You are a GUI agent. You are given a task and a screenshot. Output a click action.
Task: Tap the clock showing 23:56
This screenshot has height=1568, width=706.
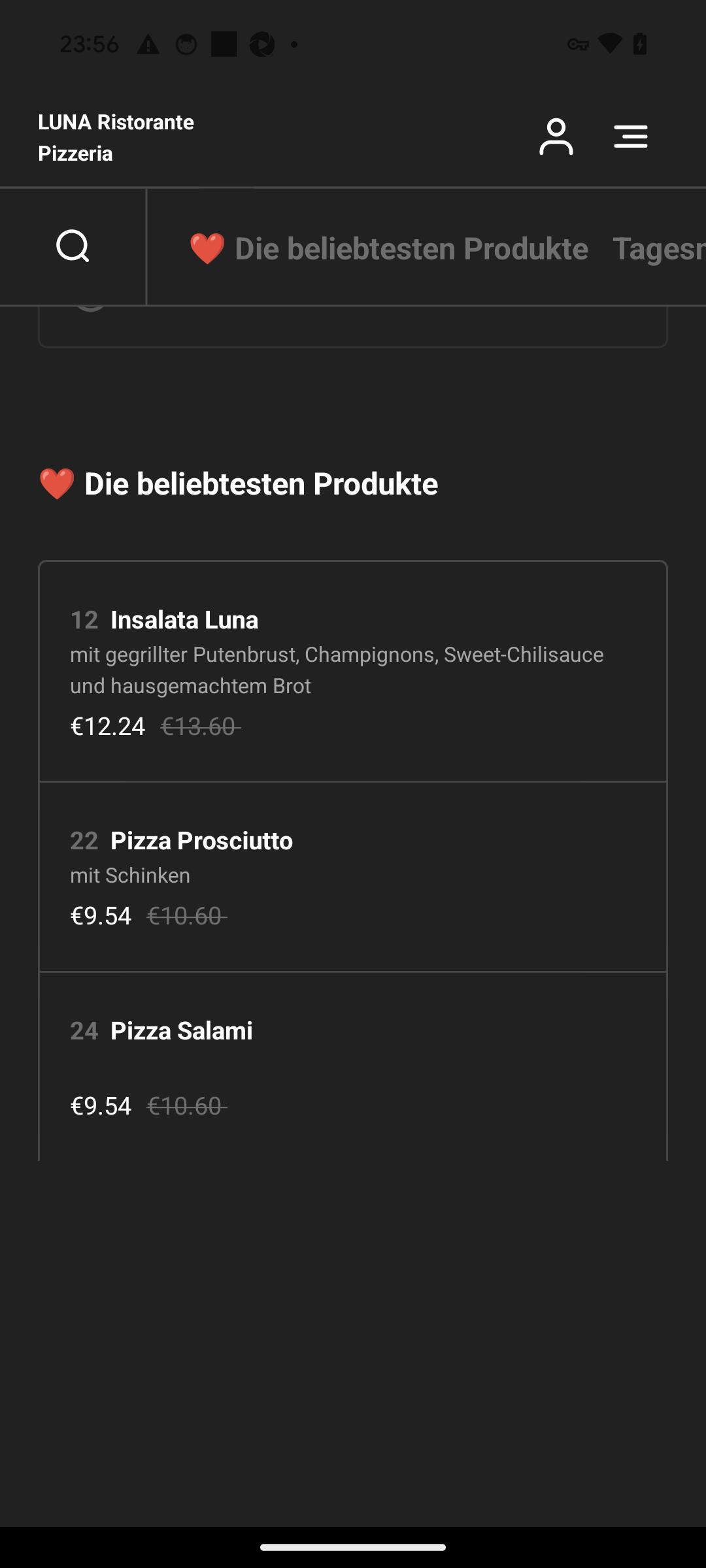(90, 44)
